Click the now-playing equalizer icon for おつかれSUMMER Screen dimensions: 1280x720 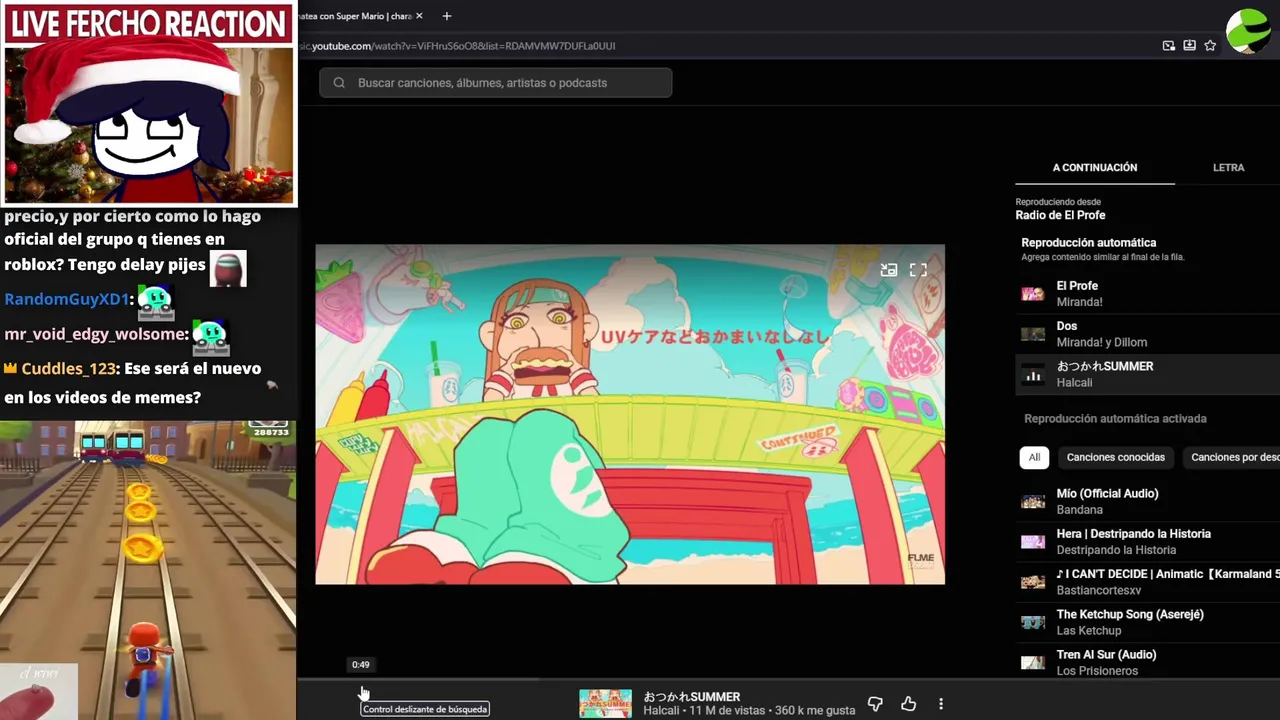point(1033,375)
